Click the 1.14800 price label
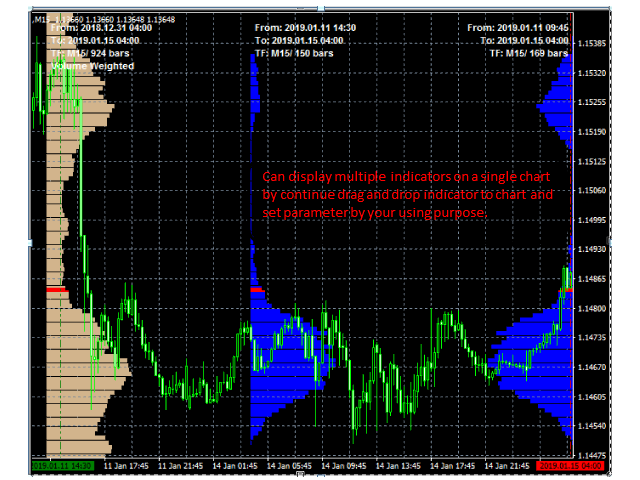This screenshot has width=640, height=480. [x=592, y=309]
